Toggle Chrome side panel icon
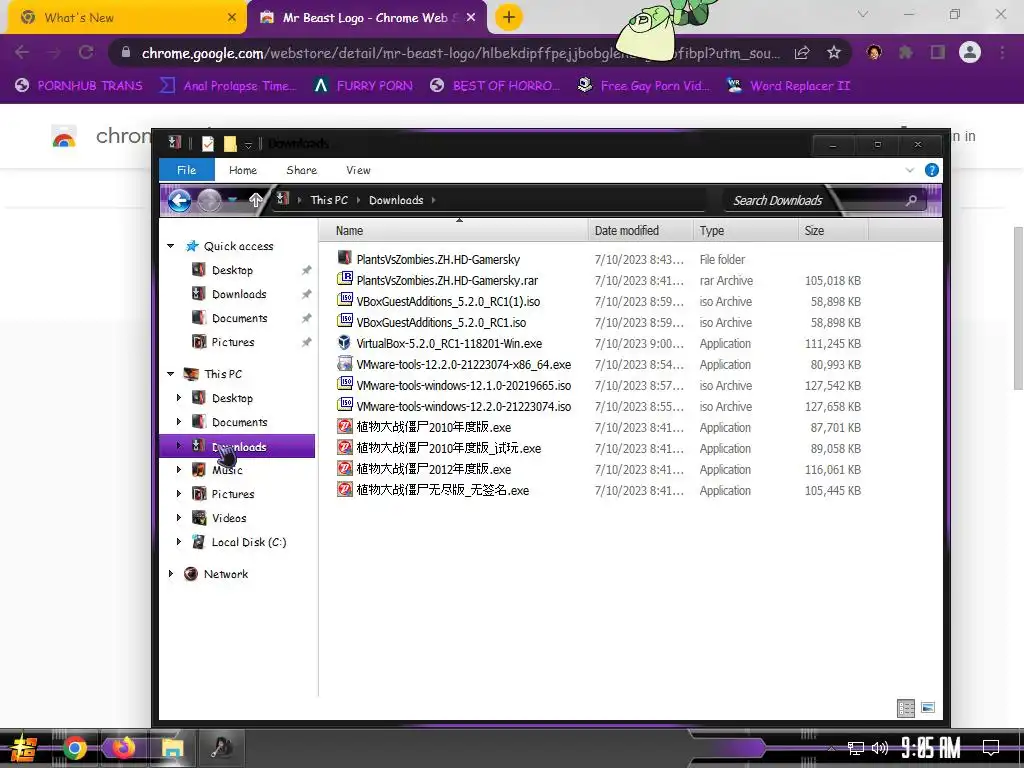 938,52
